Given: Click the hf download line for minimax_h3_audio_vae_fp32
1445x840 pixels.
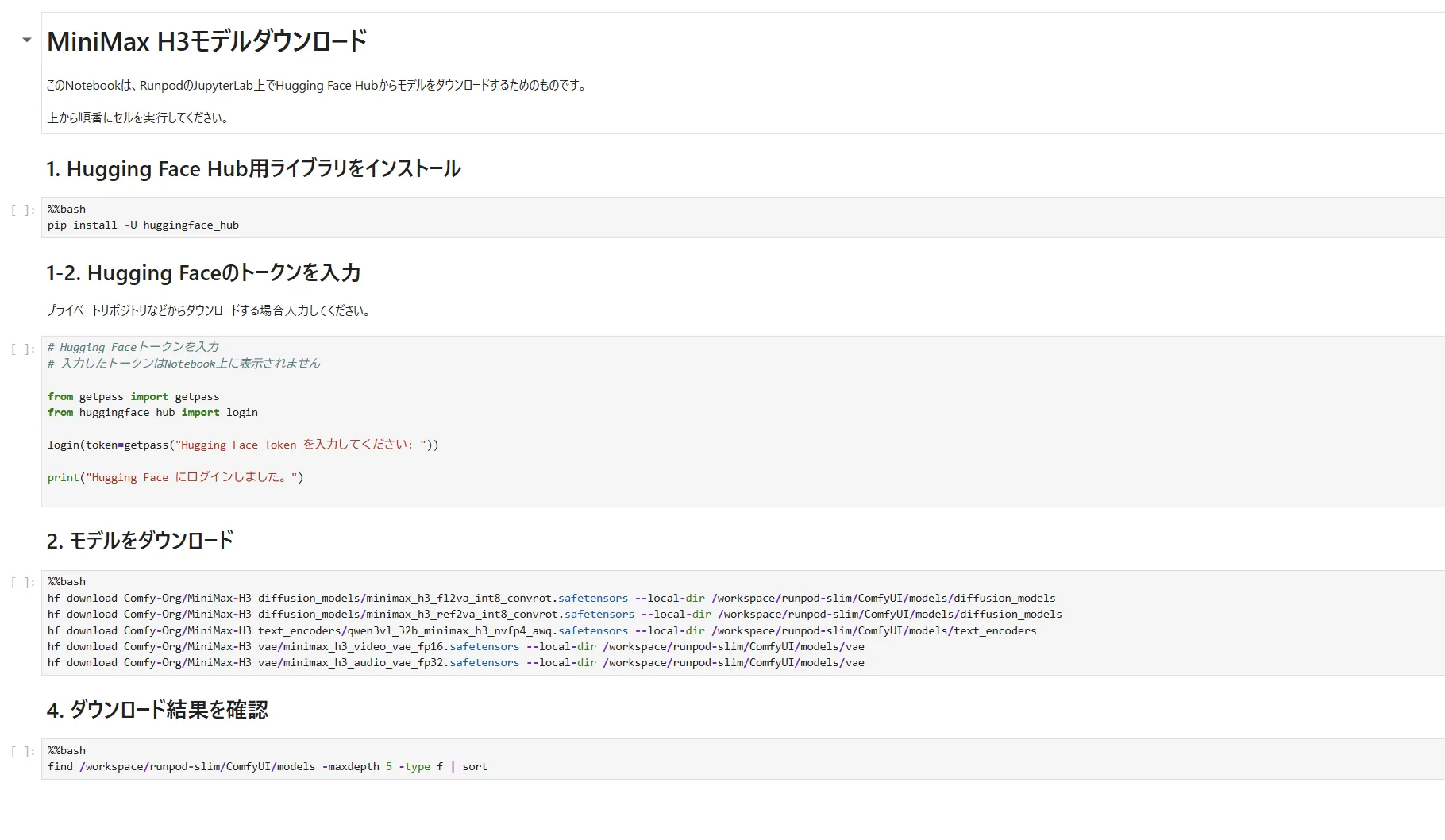Looking at the screenshot, I should point(456,663).
